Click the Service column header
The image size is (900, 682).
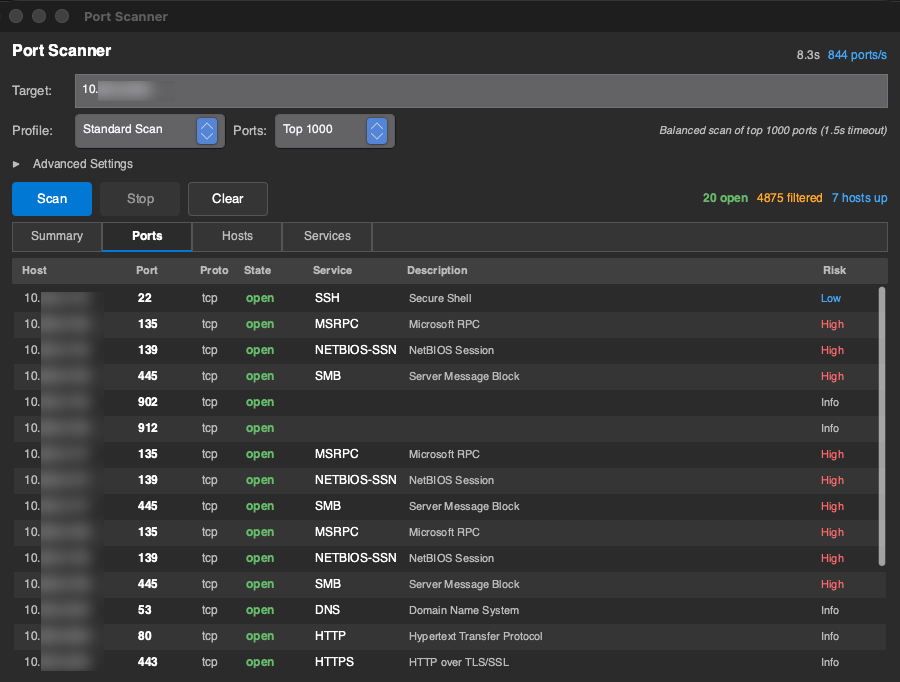pyautogui.click(x=332, y=271)
